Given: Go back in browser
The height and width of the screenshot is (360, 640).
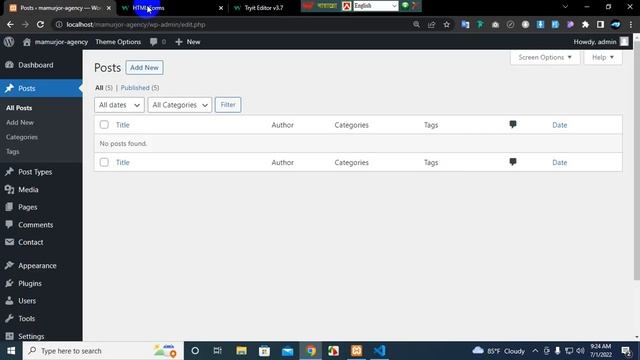Looking at the screenshot, I should pos(10,24).
